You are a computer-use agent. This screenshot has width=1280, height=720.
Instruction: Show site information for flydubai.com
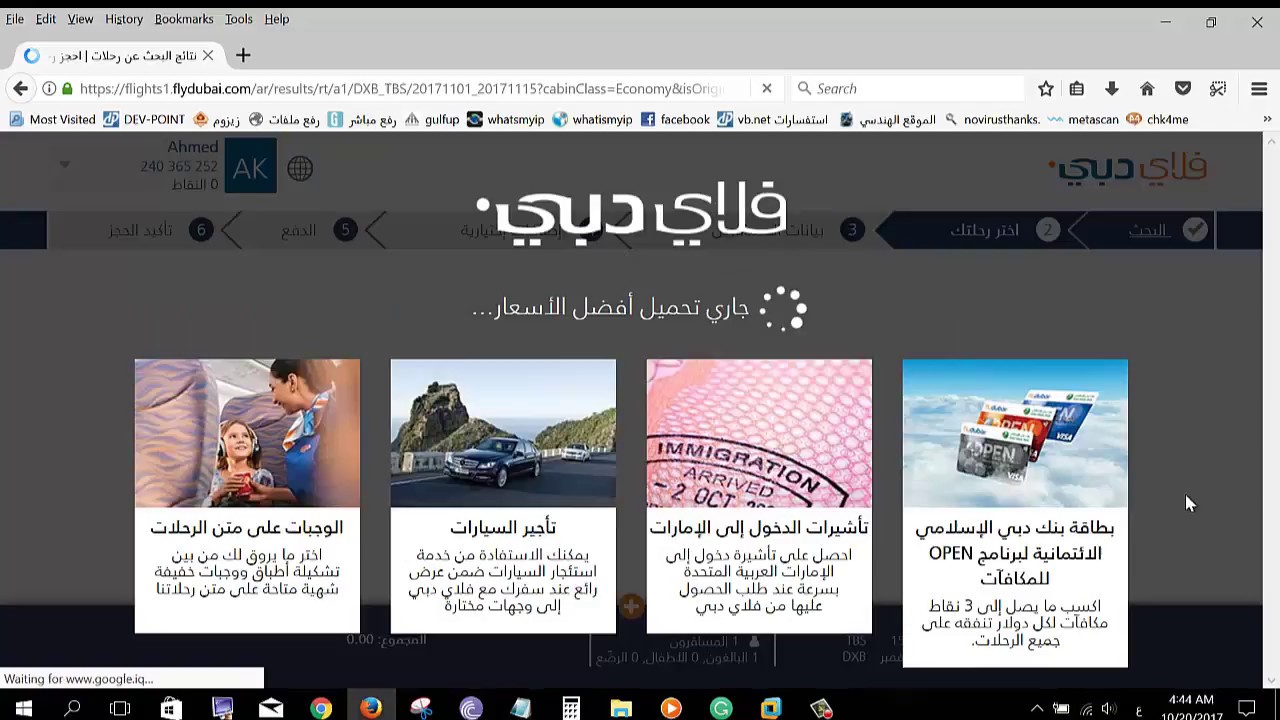tap(49, 89)
